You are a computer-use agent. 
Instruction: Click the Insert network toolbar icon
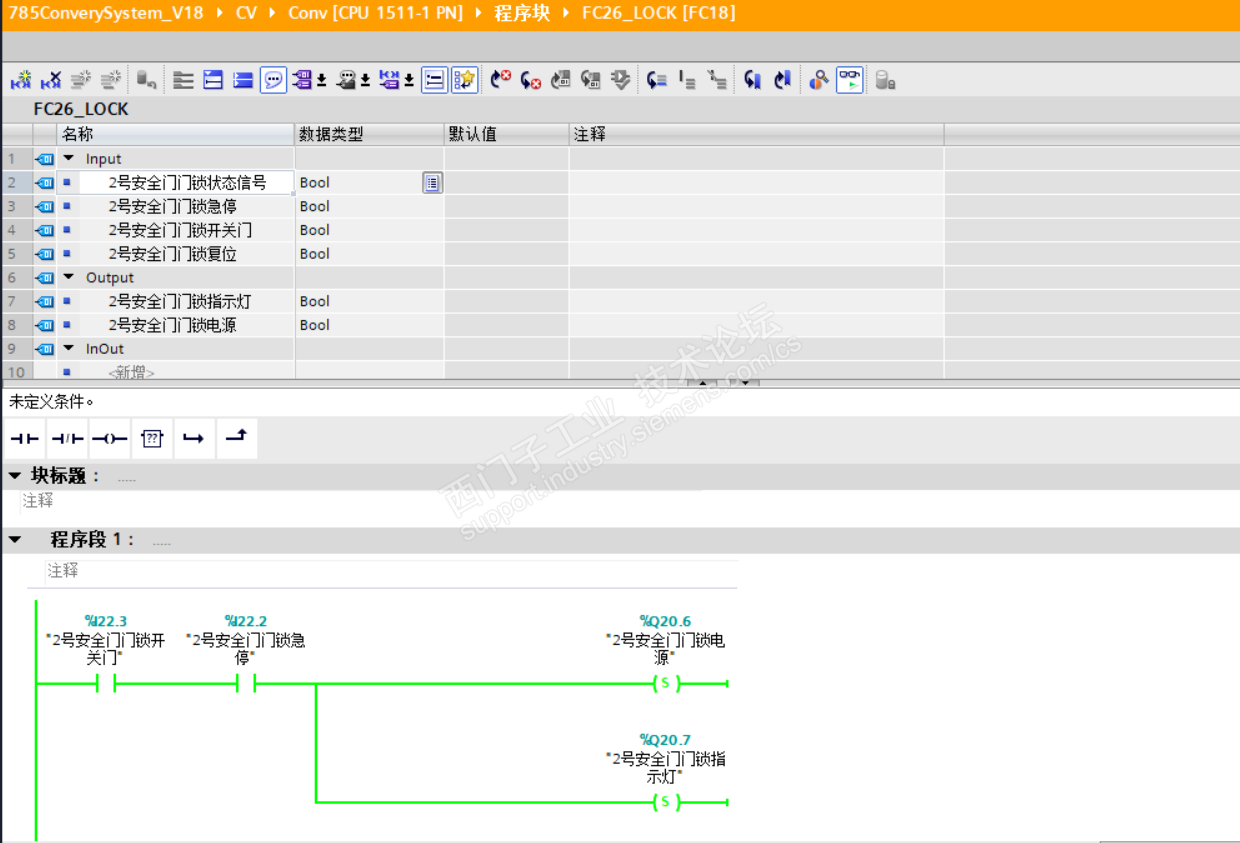[x=21, y=80]
